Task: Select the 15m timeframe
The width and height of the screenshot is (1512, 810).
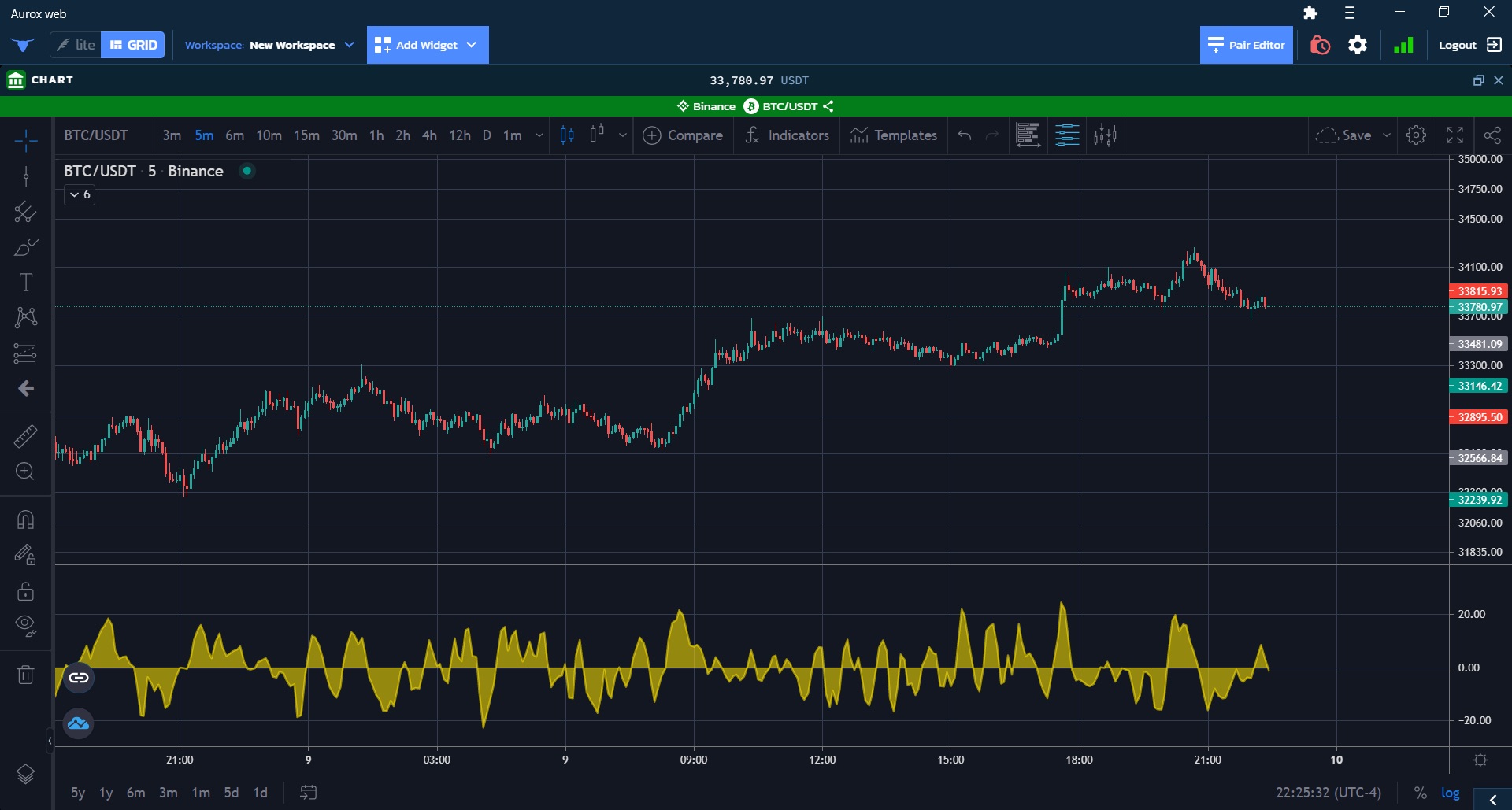Action: coord(306,135)
